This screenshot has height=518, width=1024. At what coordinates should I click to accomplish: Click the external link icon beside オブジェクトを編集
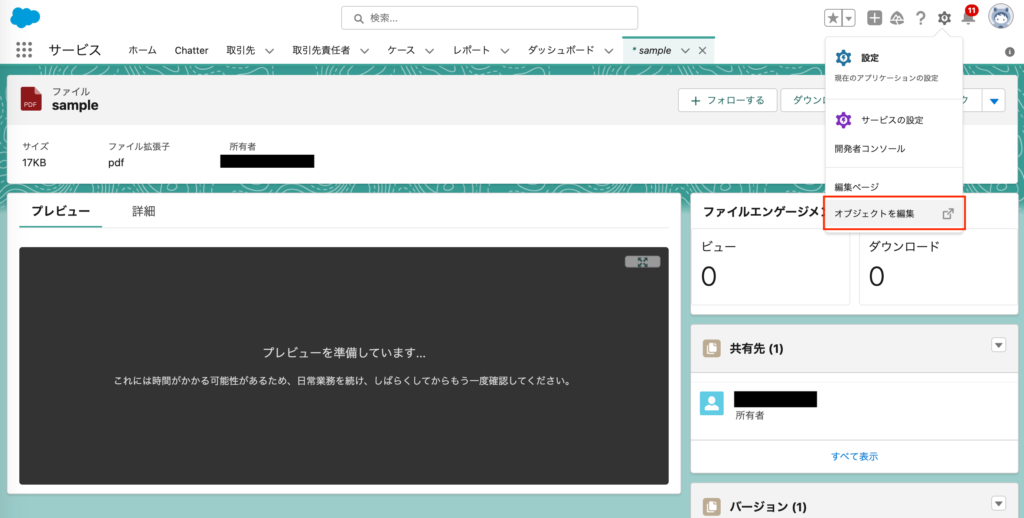point(948,214)
